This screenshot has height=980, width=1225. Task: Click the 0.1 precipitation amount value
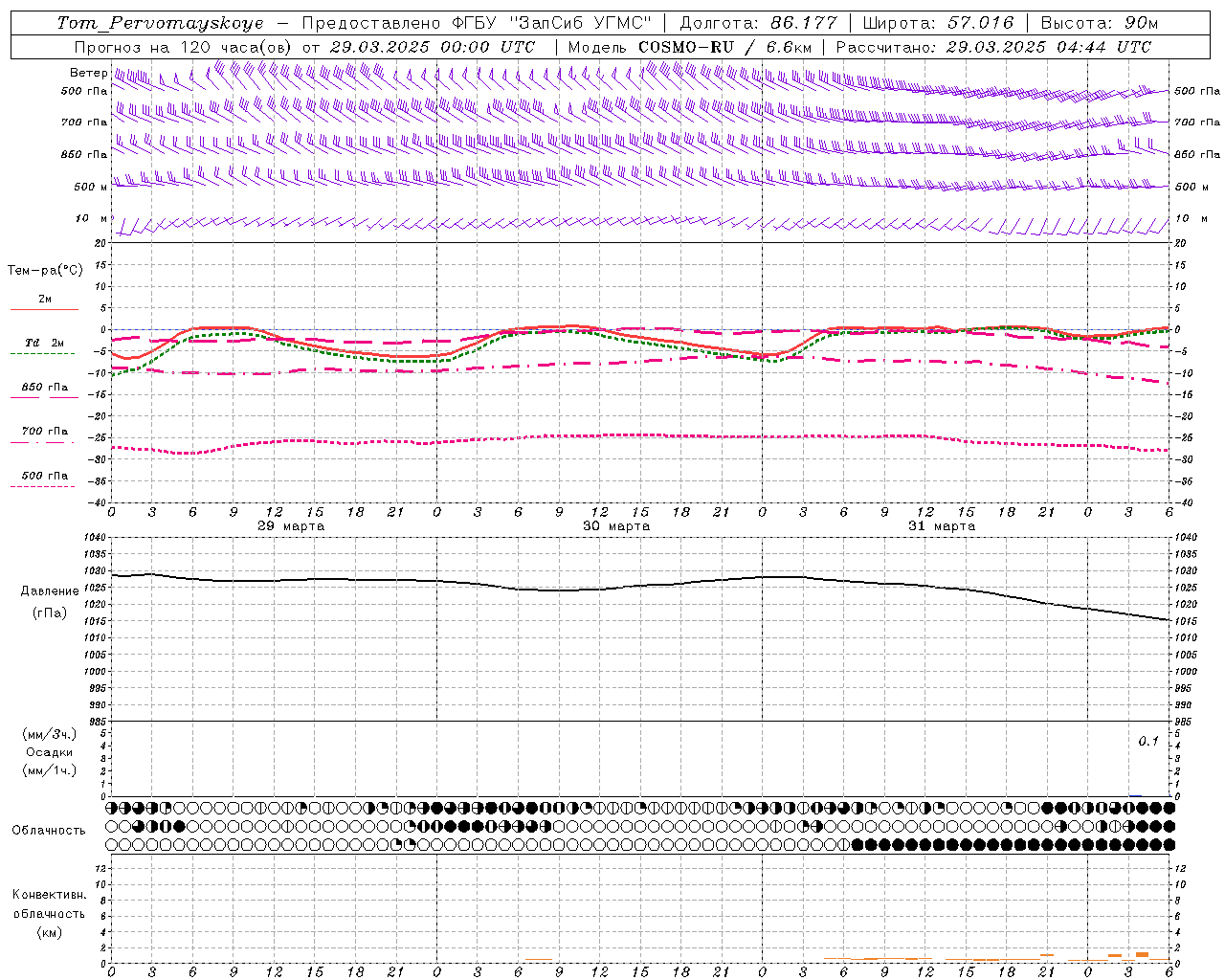pos(1147,742)
